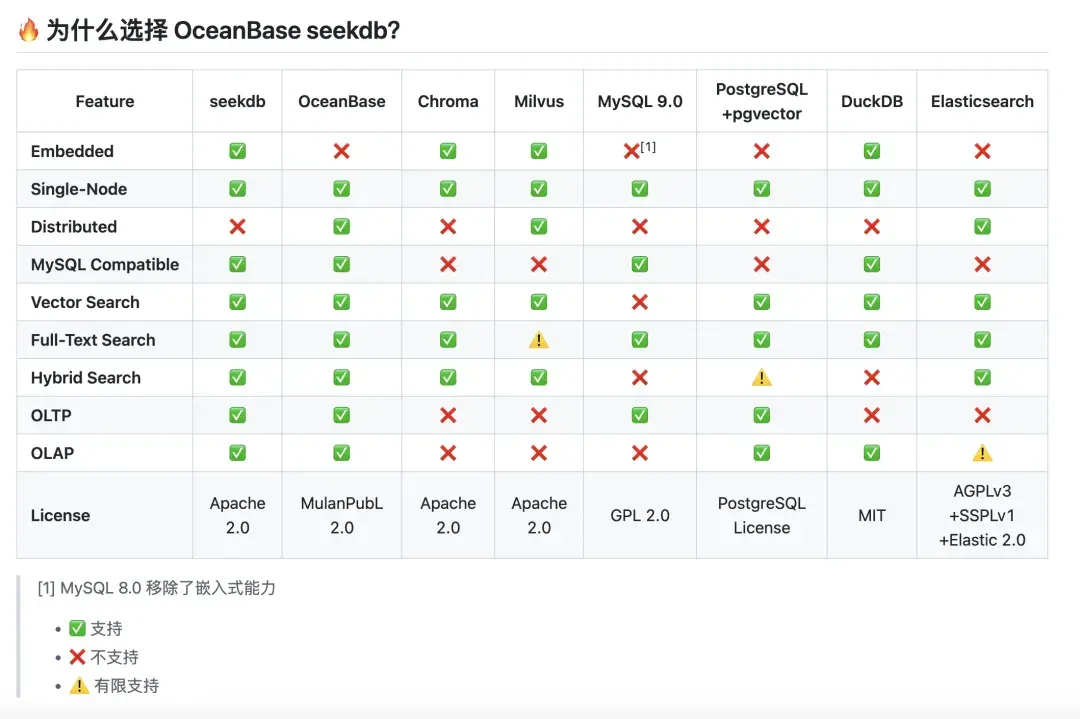Click the red cross for MySQL 9.0 Vector Search
The height and width of the screenshot is (719, 1080).
640,302
